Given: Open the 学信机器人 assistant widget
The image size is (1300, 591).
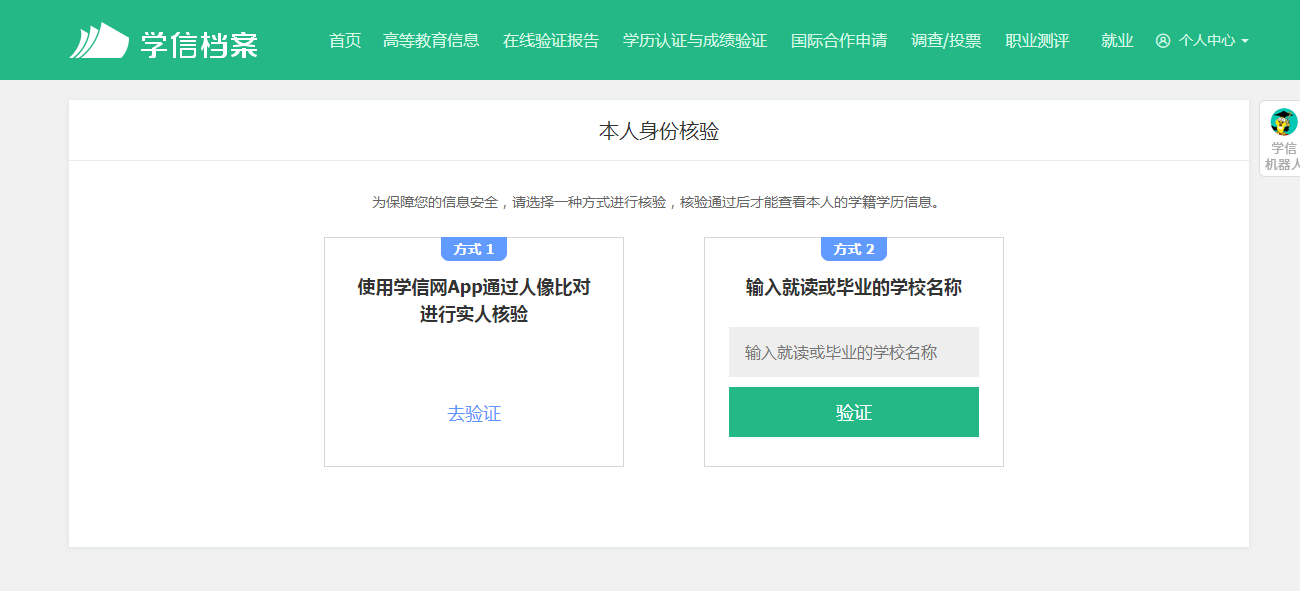Looking at the screenshot, I should click(x=1282, y=140).
